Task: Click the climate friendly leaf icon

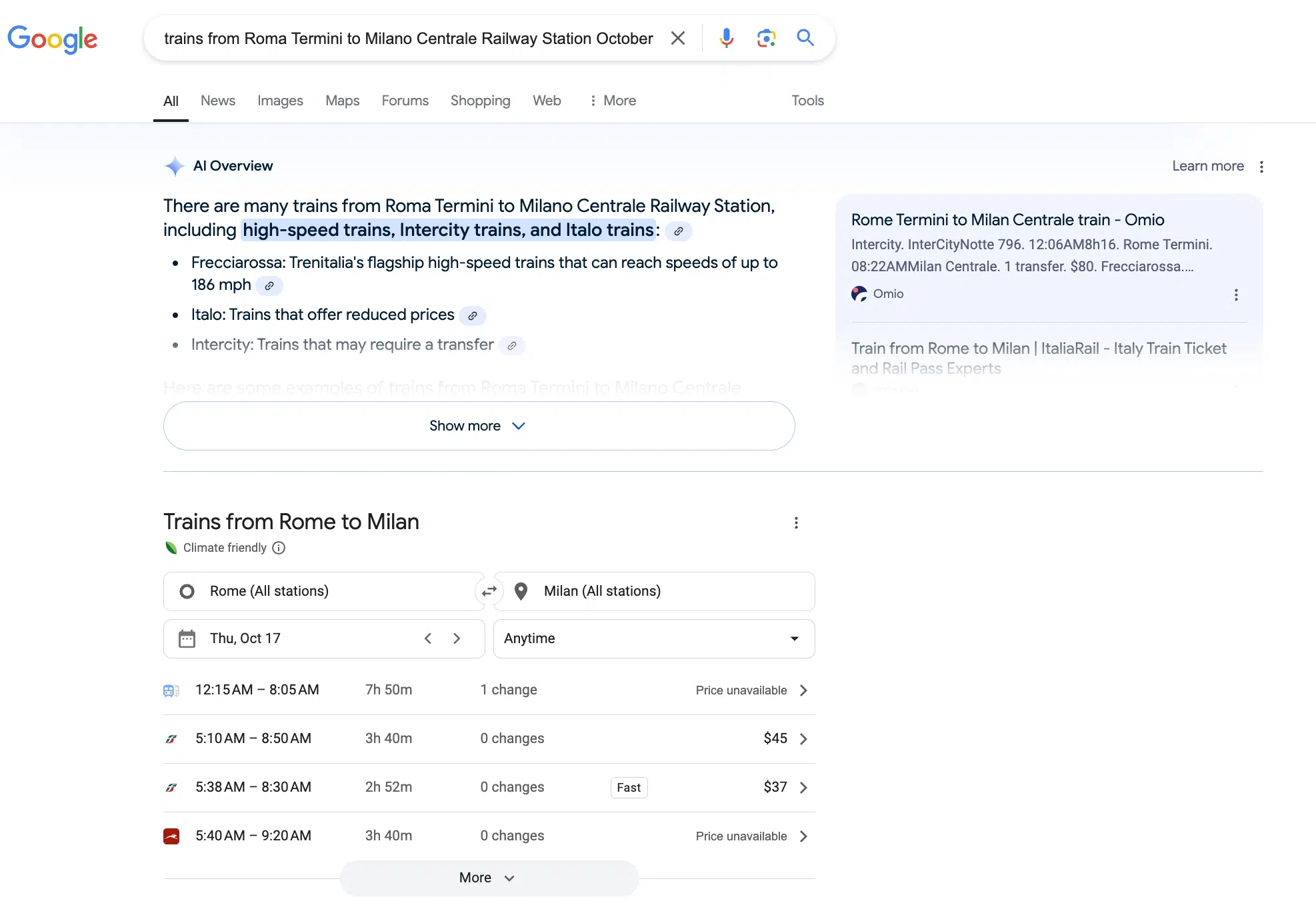Action: (171, 547)
